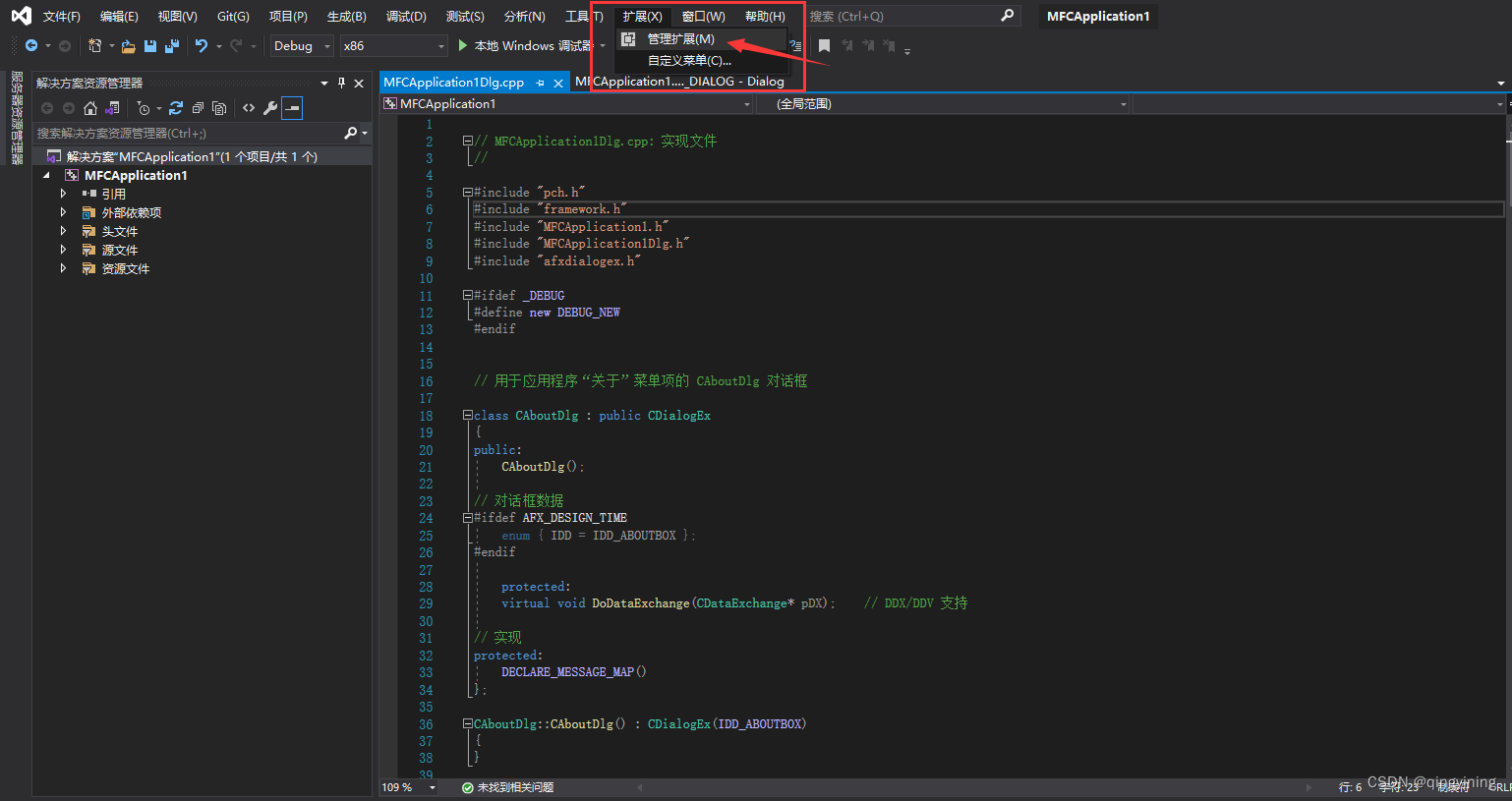
Task: Click Solution Explorer search magnifier icon
Action: 351,133
